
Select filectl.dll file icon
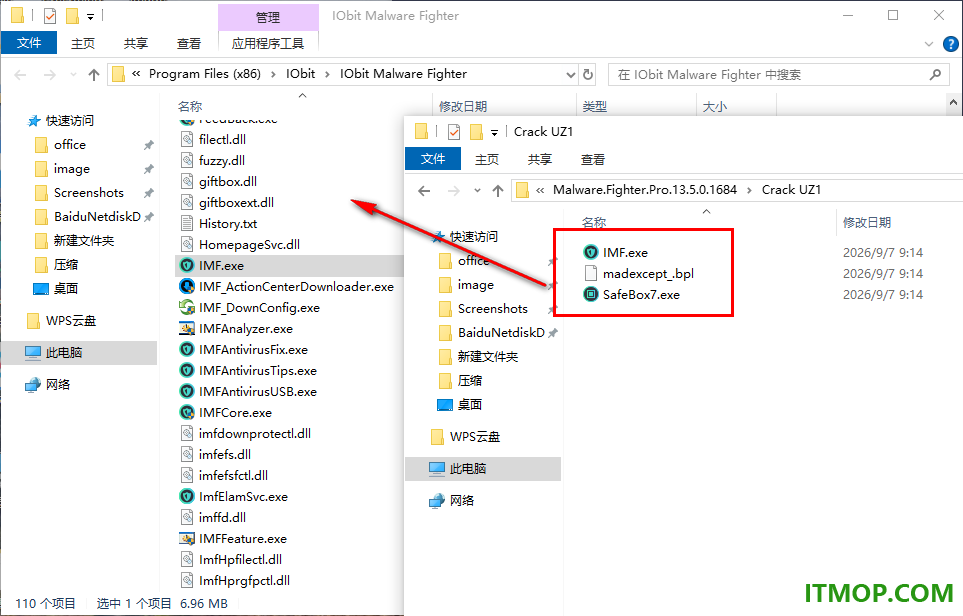(187, 140)
